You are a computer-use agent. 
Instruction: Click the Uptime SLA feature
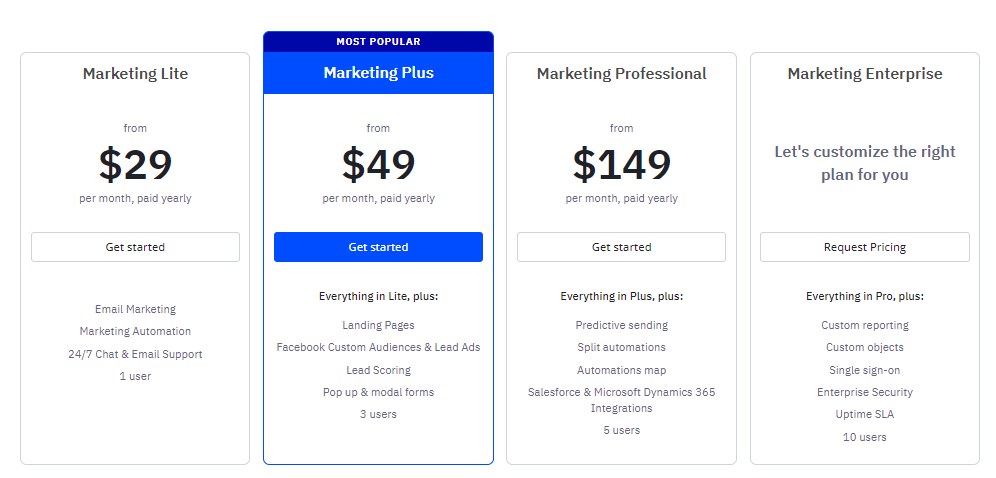[865, 414]
